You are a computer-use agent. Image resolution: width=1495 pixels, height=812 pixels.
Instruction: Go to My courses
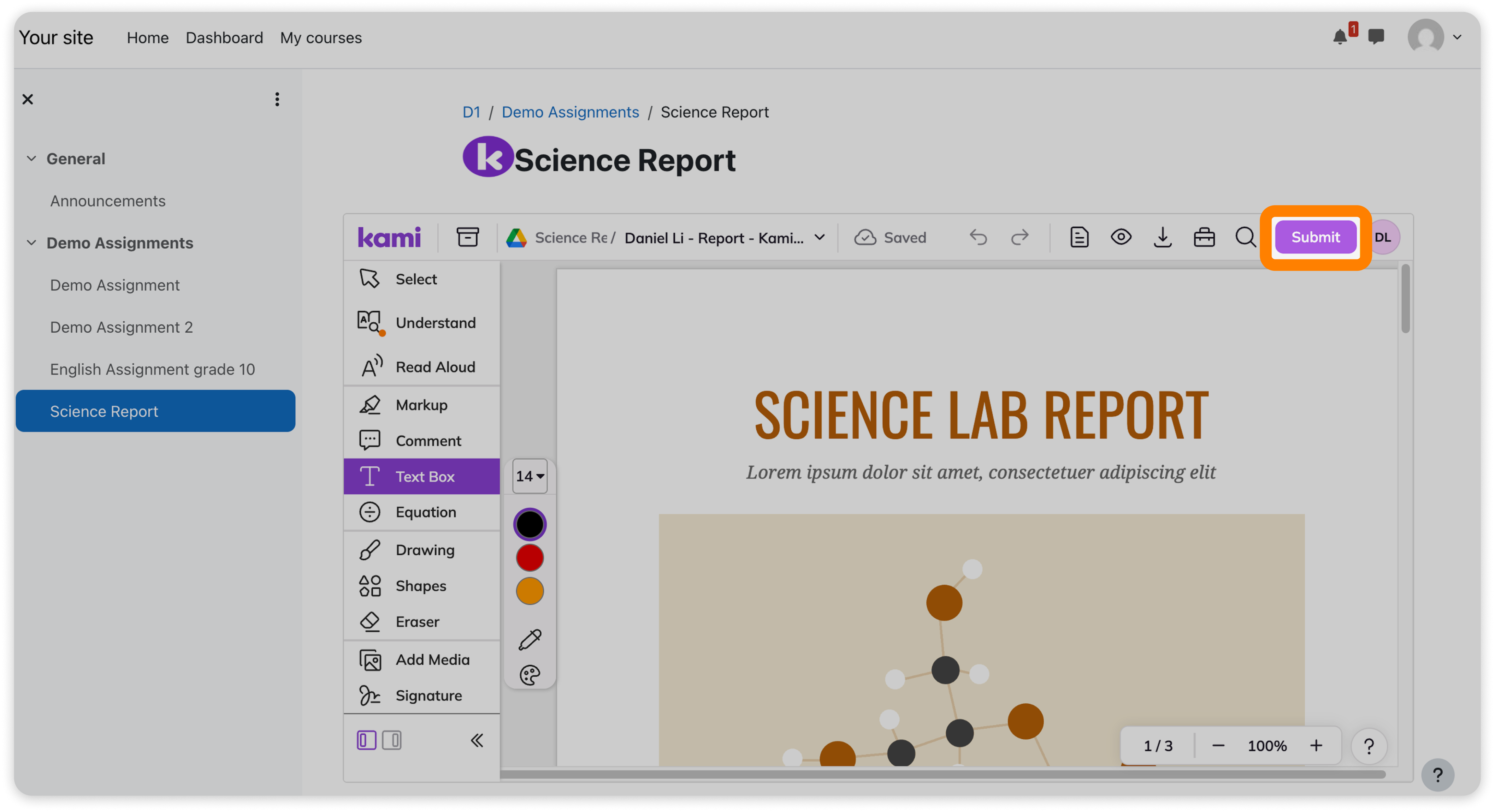(x=320, y=38)
